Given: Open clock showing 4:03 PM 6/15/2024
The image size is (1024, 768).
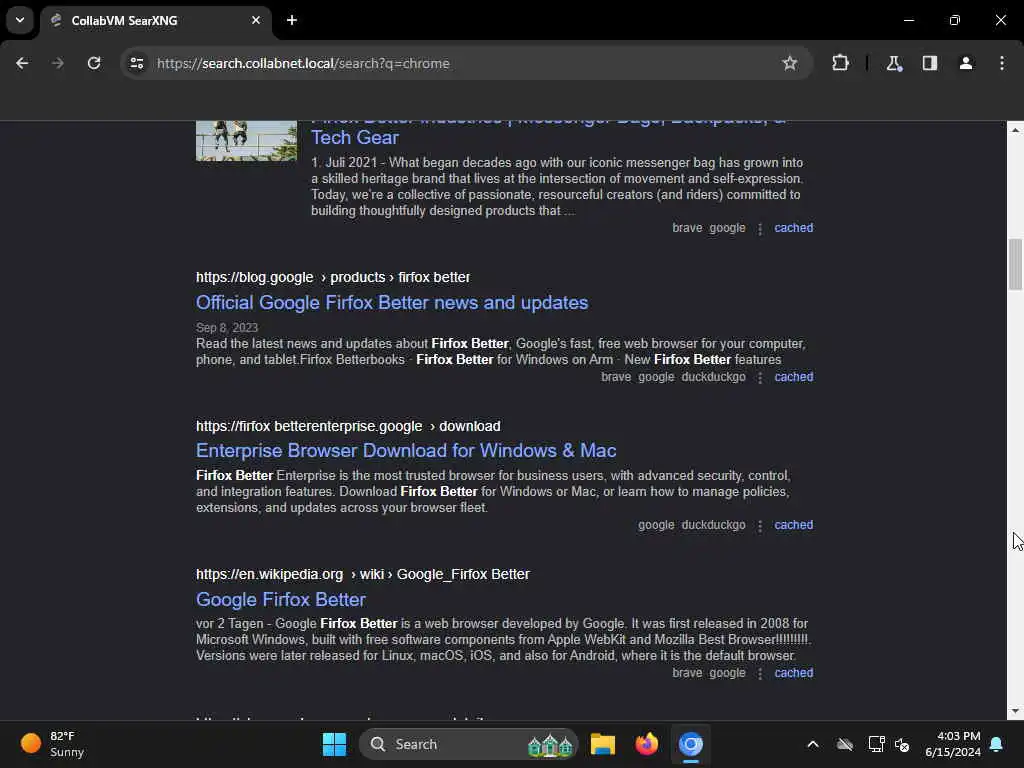Looking at the screenshot, I should [953, 744].
